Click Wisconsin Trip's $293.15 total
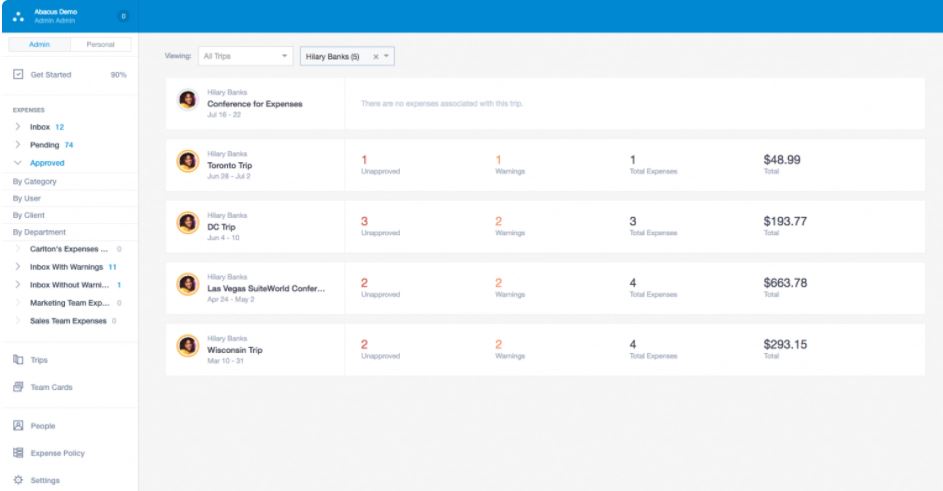This screenshot has height=491, width=943. [x=785, y=344]
